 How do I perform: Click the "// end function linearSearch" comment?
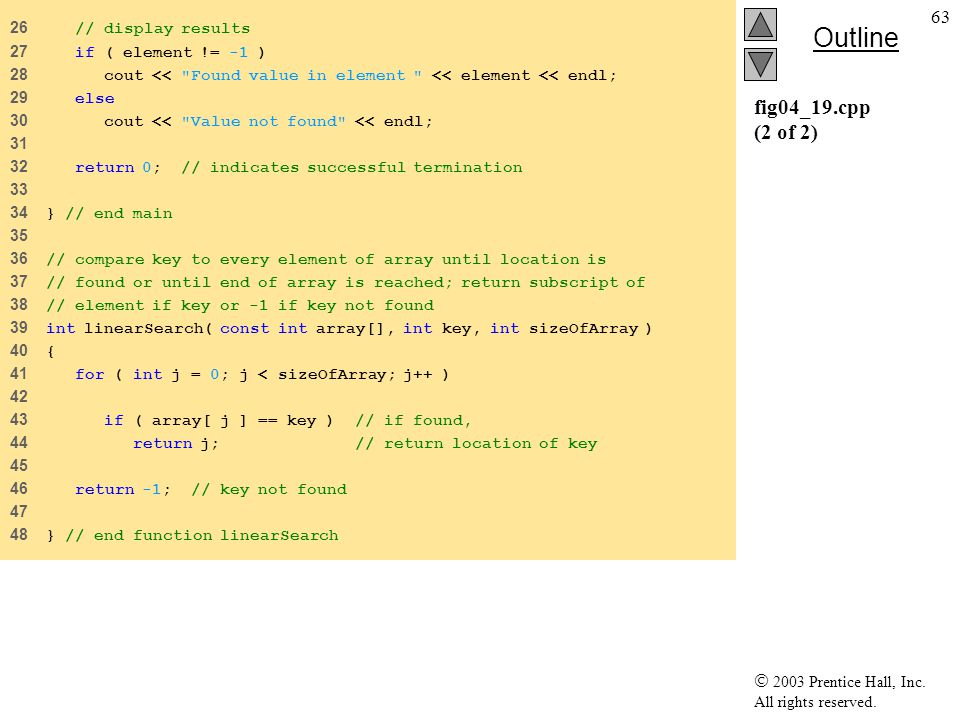202,535
